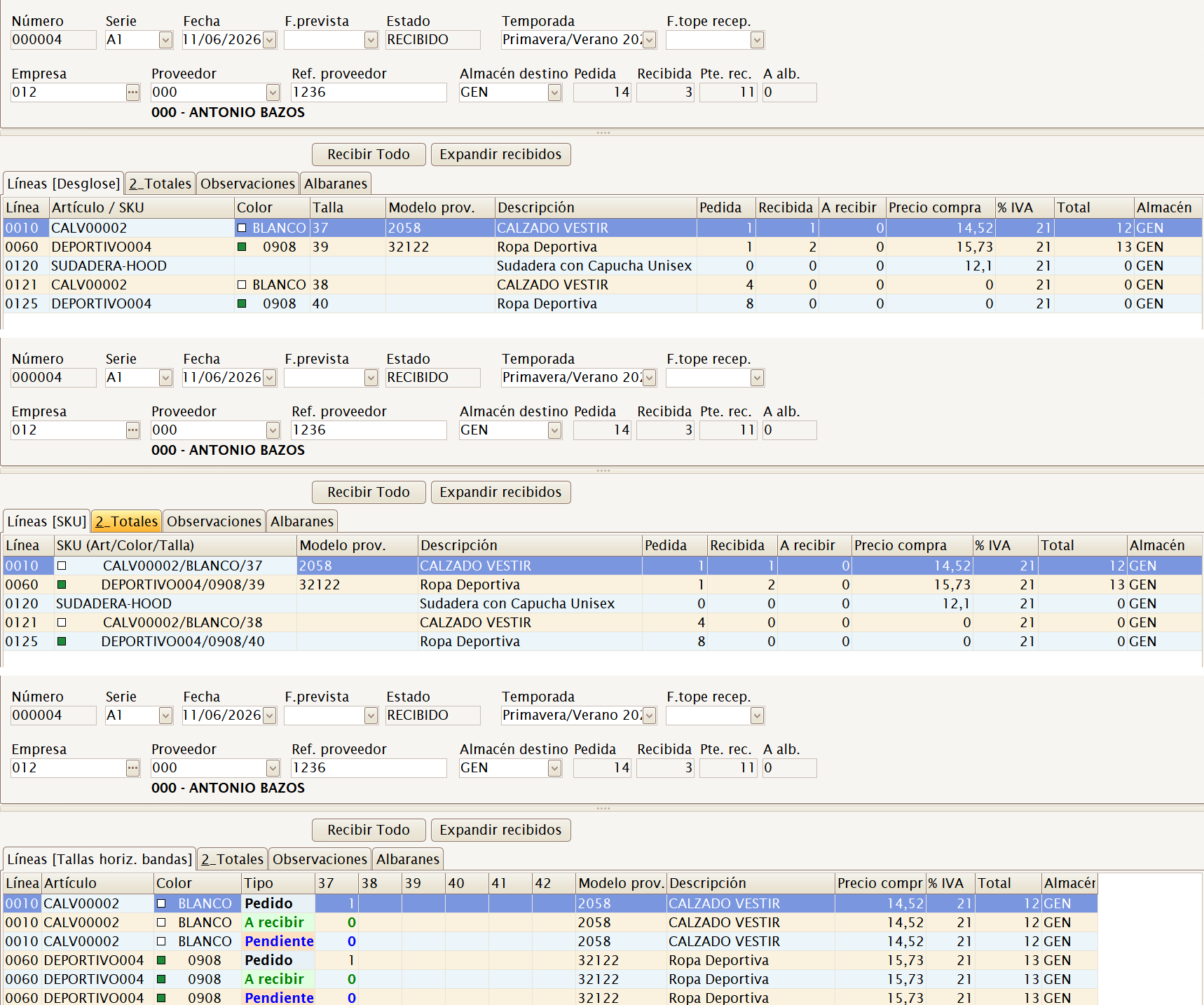Viewport: 1204px width, 1005px height.
Task: Click Expandir recibidos in Tallas horiz. bandas view
Action: (x=501, y=830)
